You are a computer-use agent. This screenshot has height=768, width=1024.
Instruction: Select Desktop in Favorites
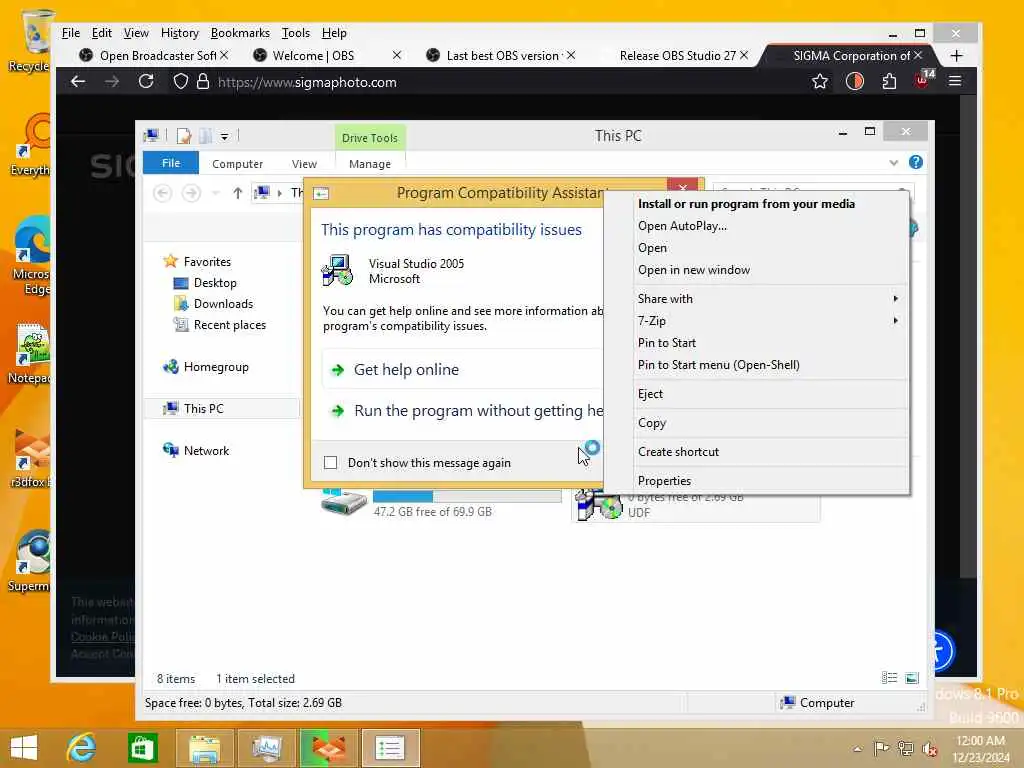[x=215, y=283]
